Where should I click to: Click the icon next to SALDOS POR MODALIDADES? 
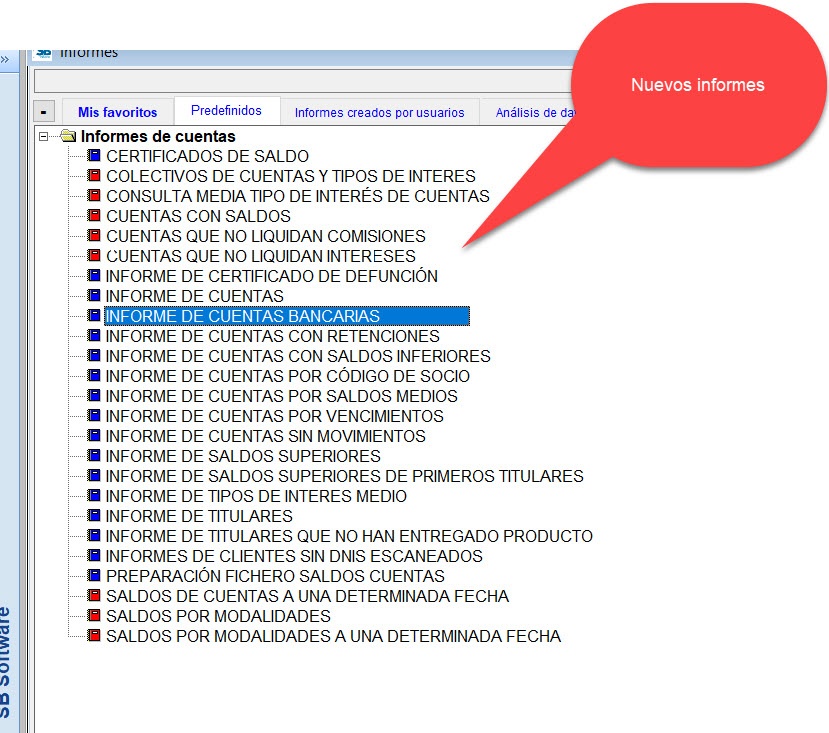(x=93, y=616)
